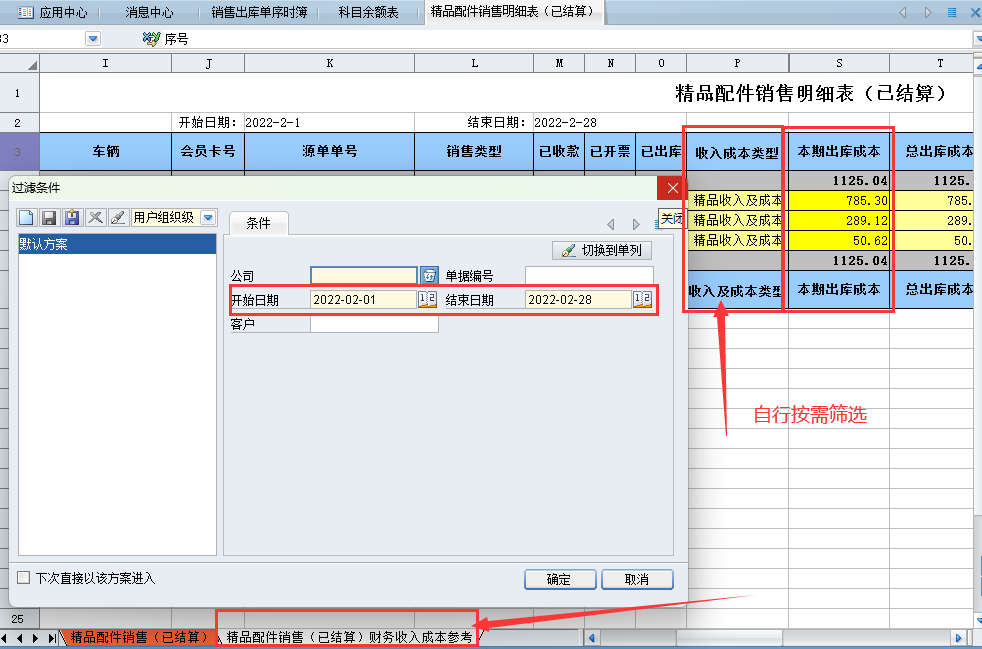This screenshot has height=649, width=982.
Task: Click the delete scheme X icon
Action: pos(95,217)
